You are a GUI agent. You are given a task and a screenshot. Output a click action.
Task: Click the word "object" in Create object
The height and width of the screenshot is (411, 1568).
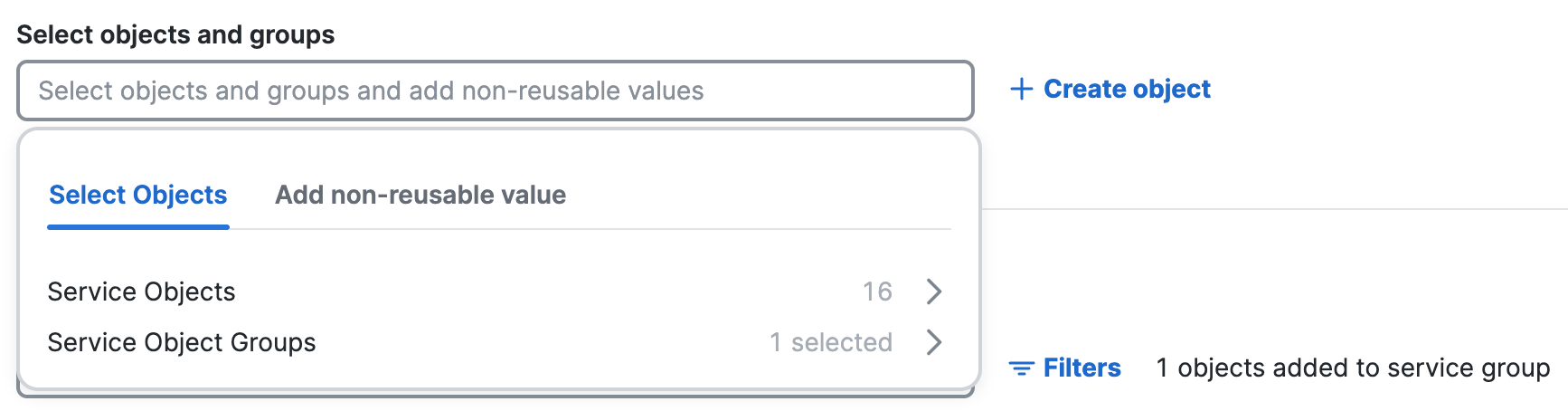(1171, 89)
